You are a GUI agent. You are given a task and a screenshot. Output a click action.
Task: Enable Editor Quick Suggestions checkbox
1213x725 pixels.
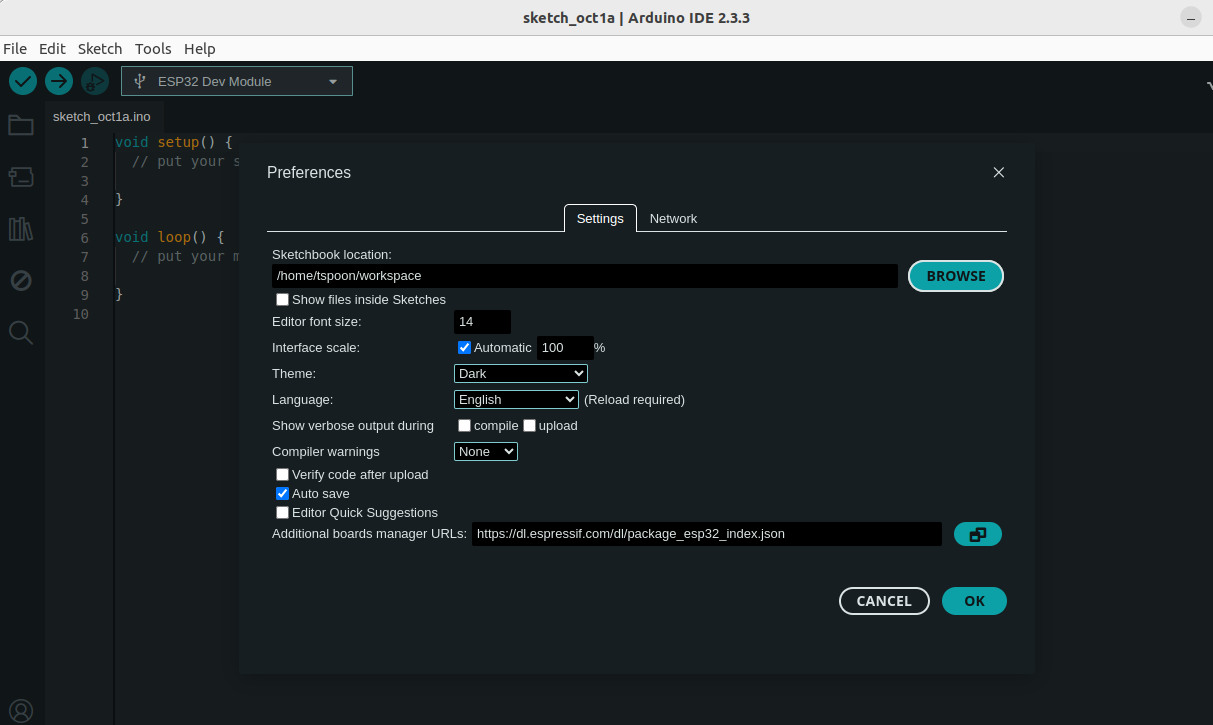(283, 513)
